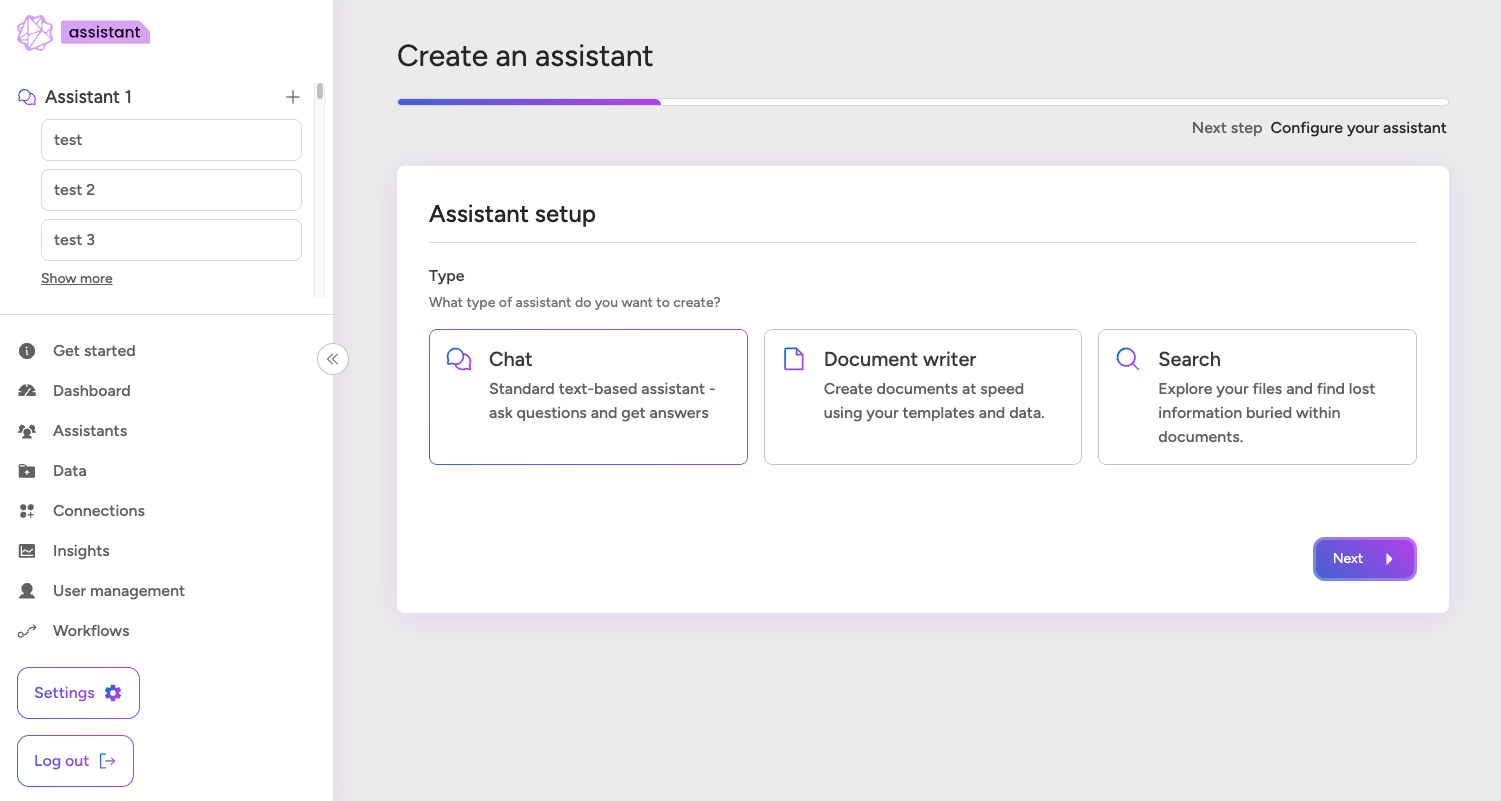Select the Chat assistant type

588,396
